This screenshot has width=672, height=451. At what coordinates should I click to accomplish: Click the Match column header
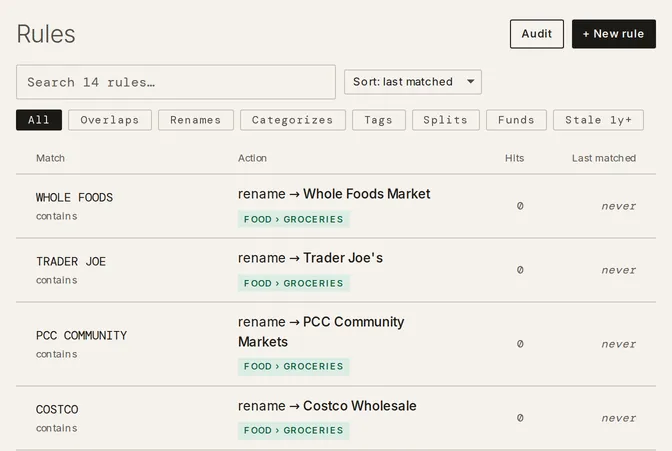50,158
